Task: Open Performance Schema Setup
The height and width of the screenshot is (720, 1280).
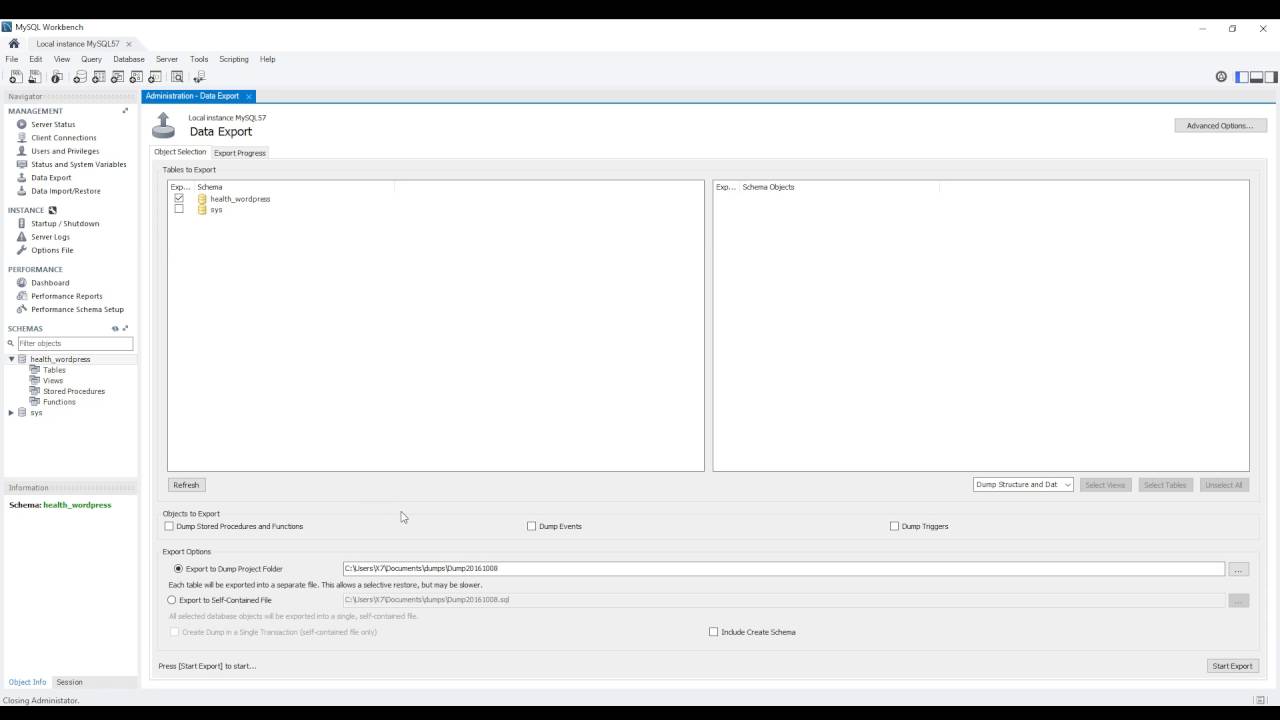Action: 77,309
